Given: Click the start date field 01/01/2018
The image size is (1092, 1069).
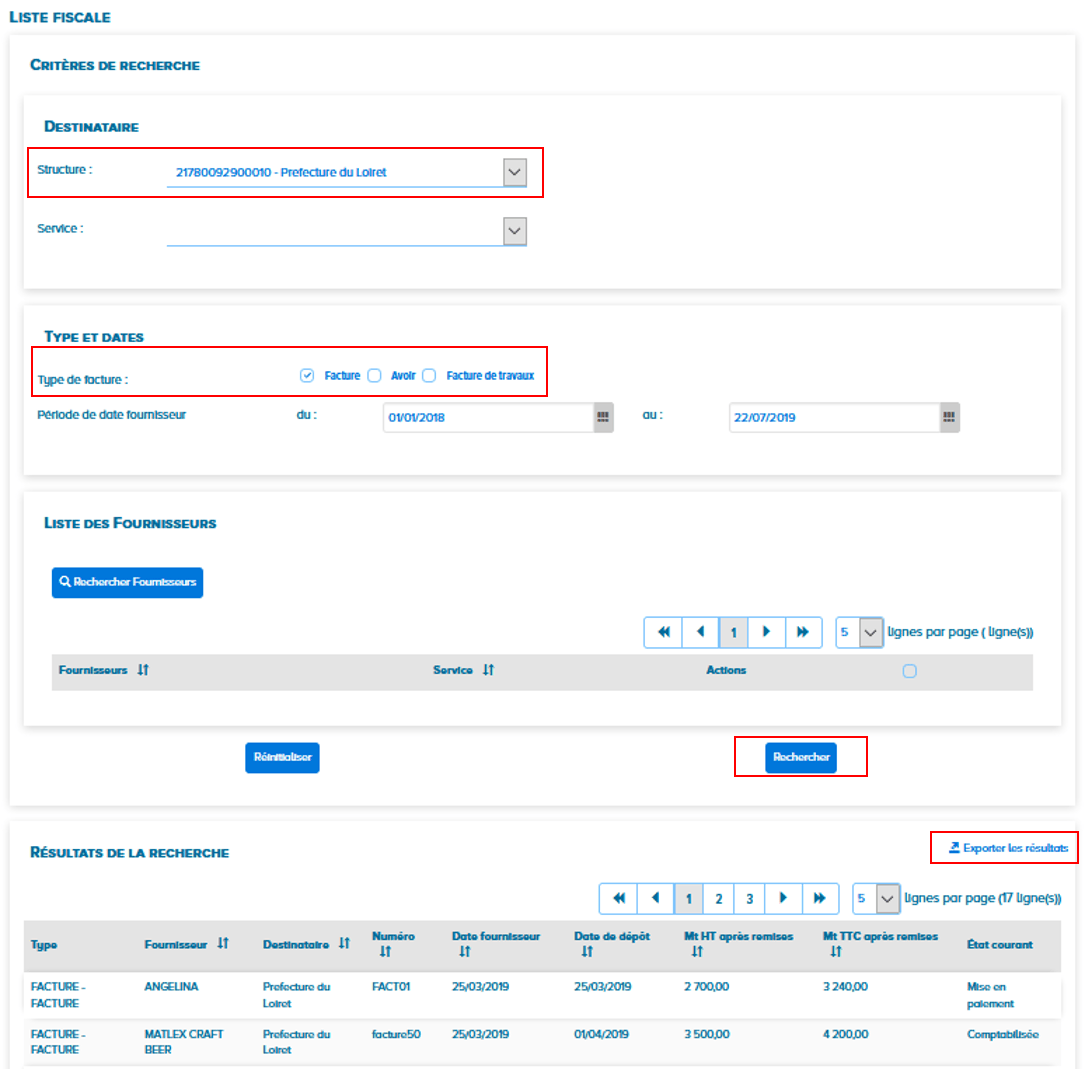Looking at the screenshot, I should click(485, 417).
